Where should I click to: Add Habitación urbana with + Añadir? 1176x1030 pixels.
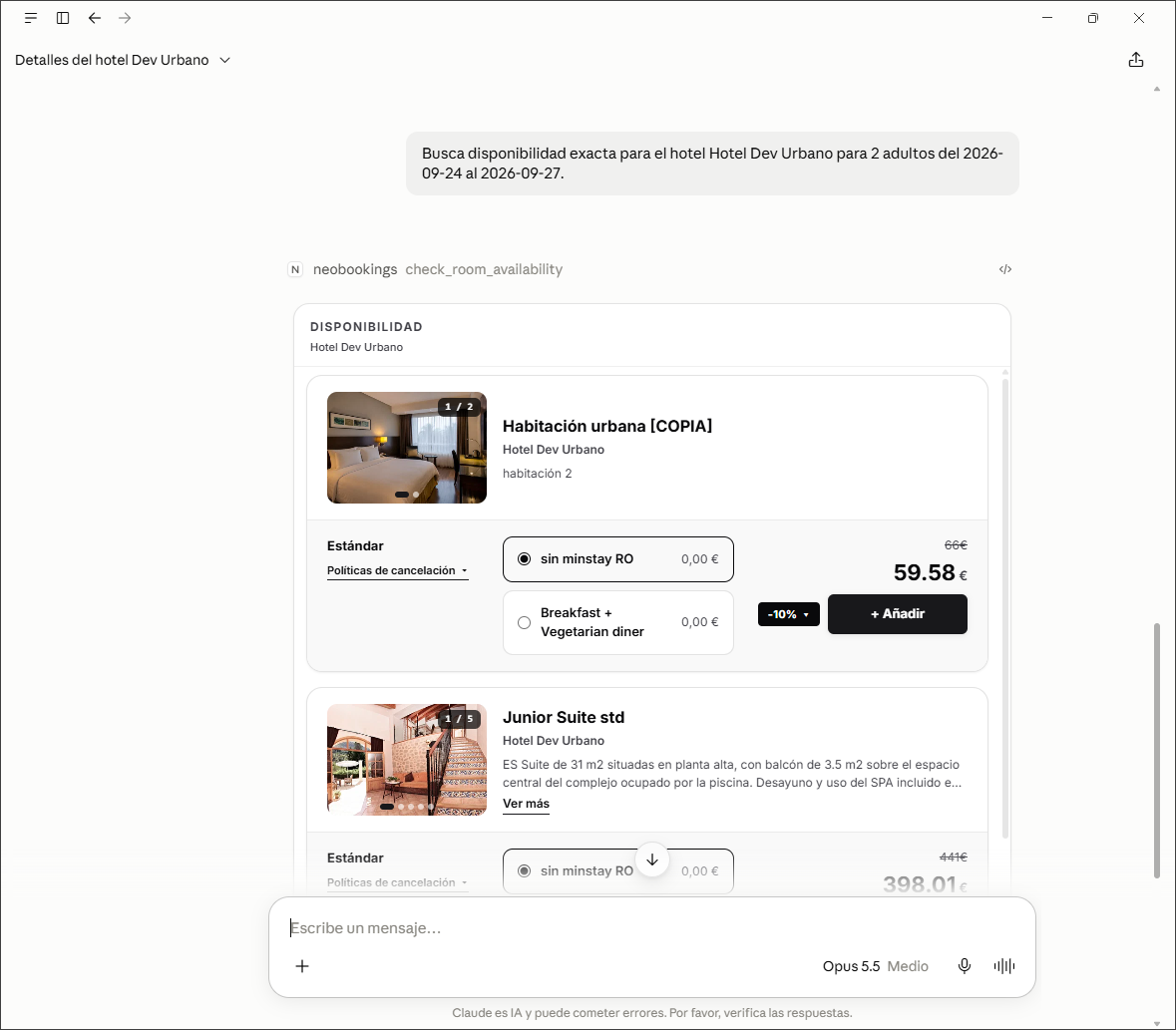click(897, 614)
